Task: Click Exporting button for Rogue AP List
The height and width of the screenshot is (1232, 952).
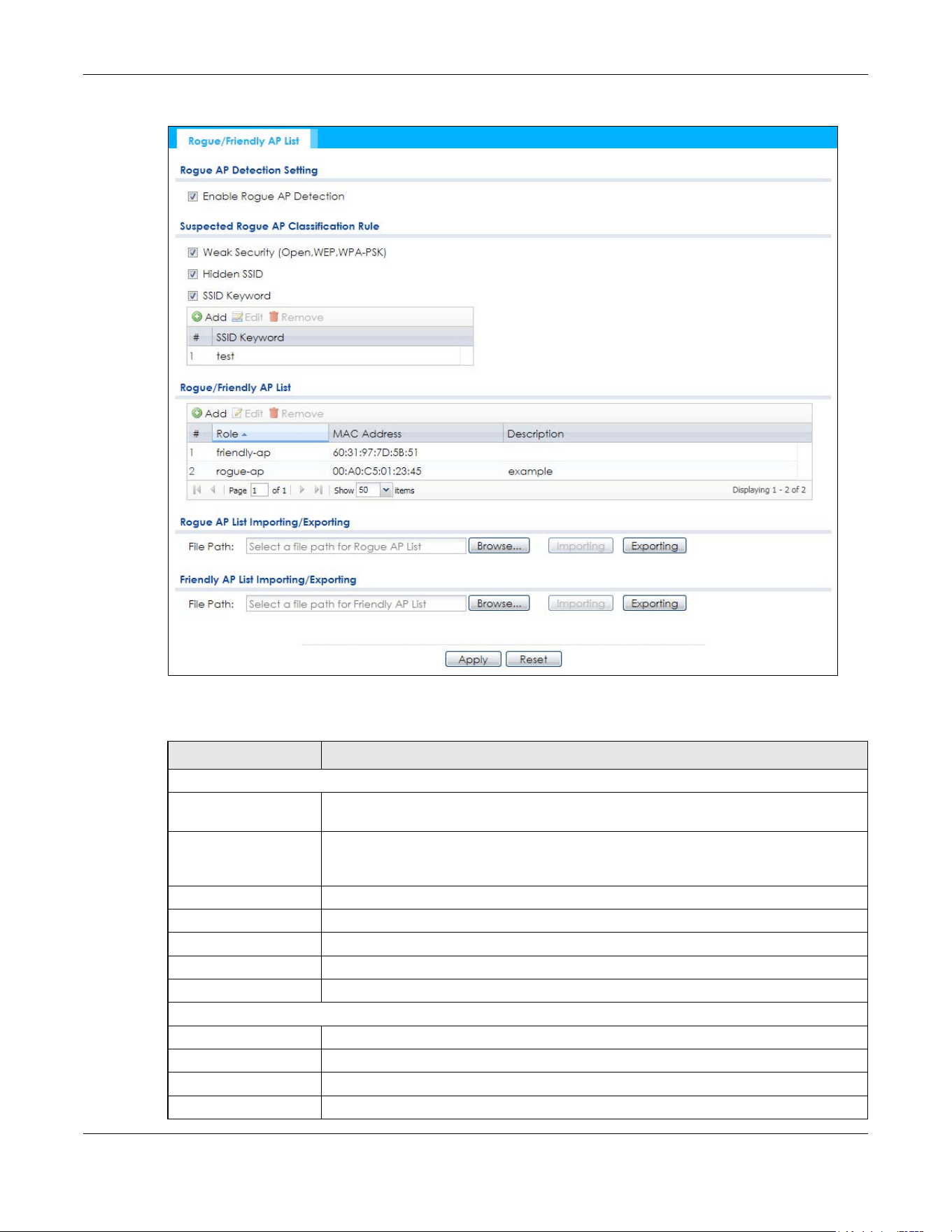Action: [654, 546]
